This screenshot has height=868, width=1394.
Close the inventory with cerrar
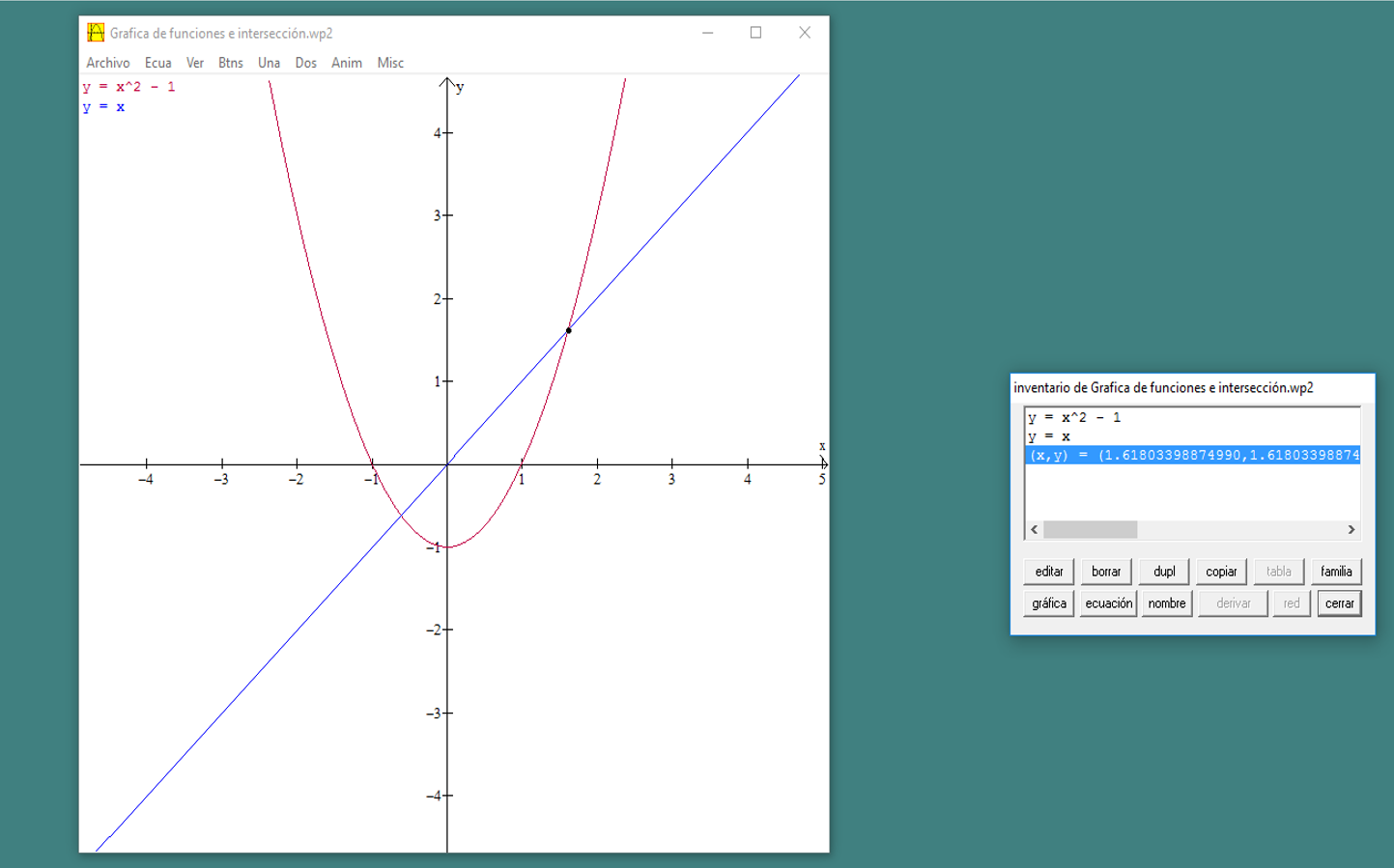pos(1339,602)
